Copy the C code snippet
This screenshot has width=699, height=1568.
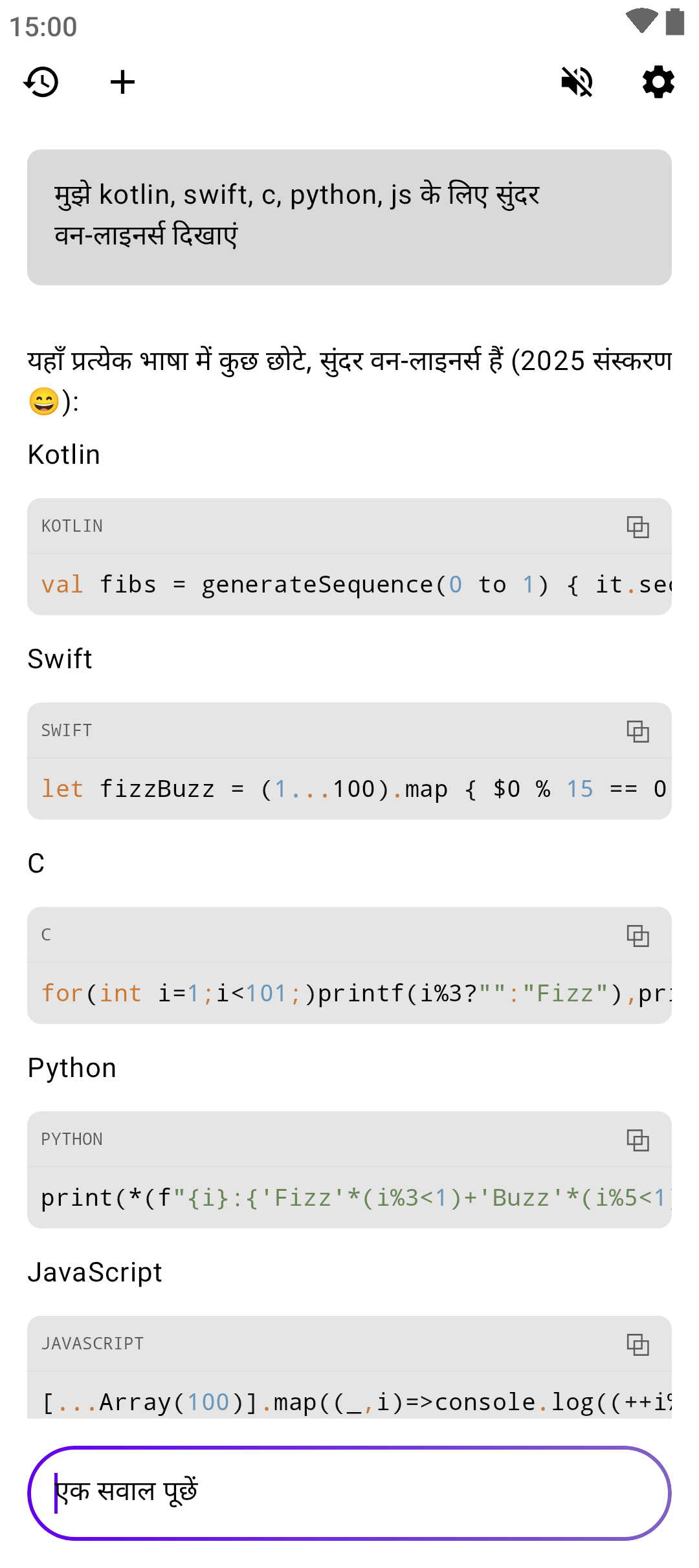[x=638, y=935]
